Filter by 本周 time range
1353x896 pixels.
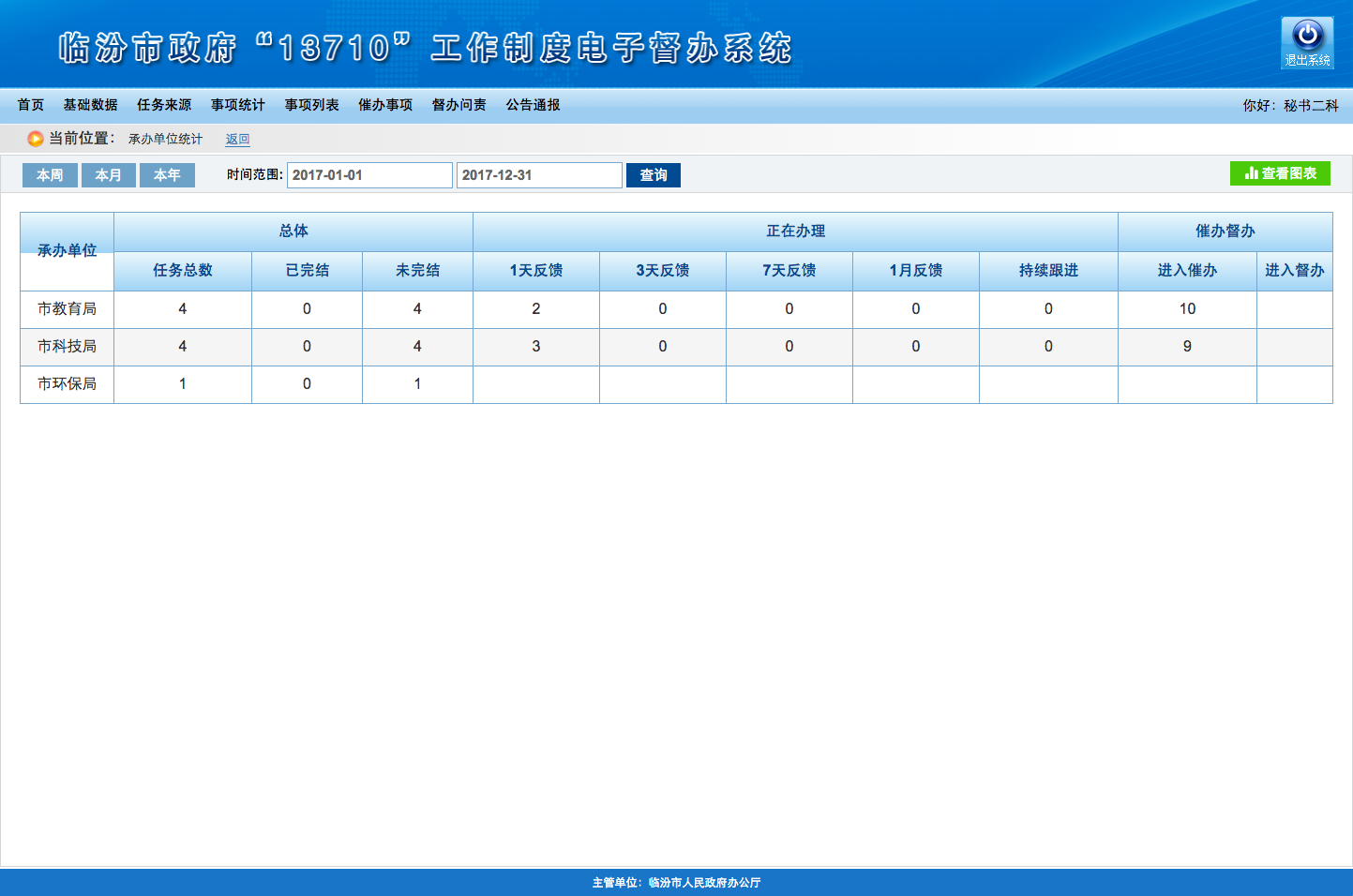click(x=50, y=175)
